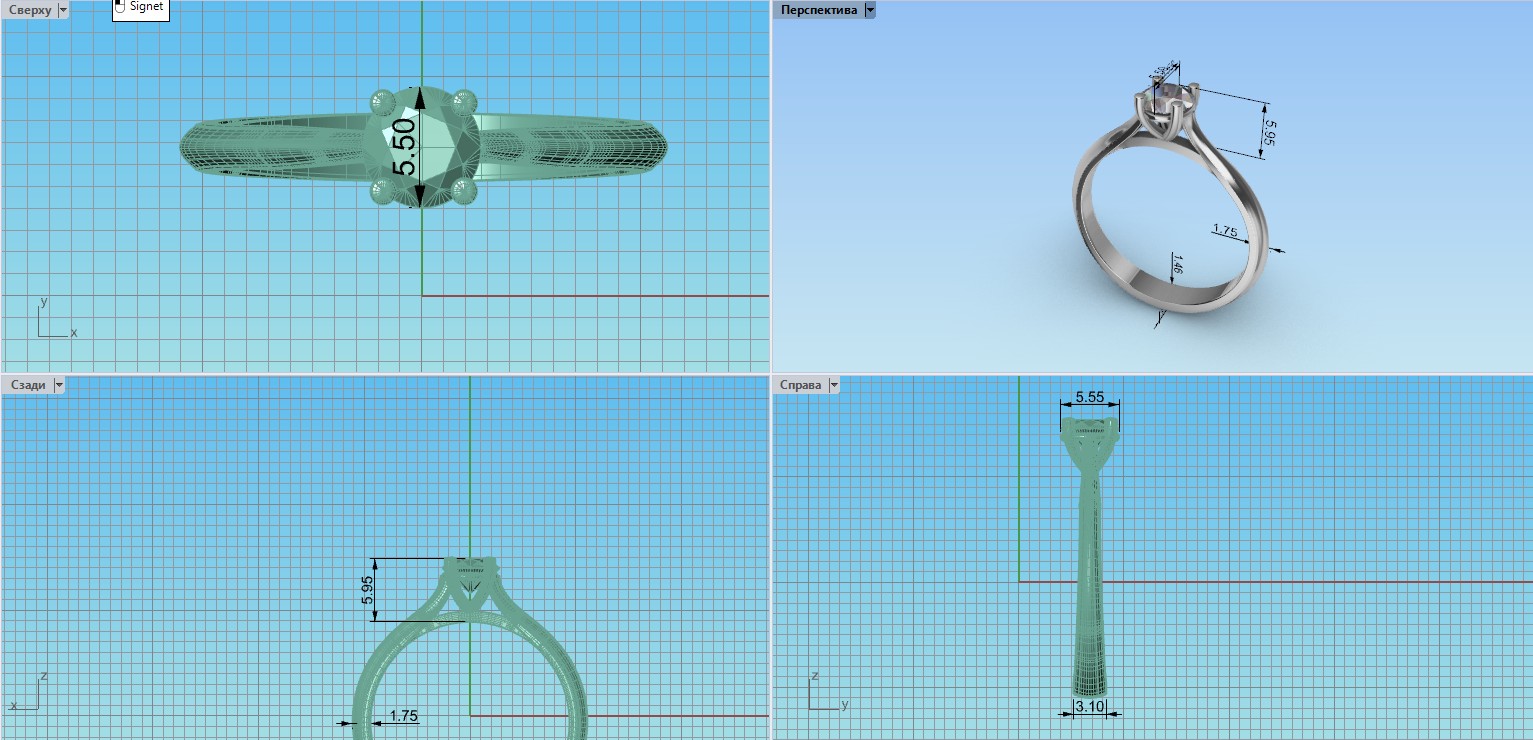Viewport: 1533px width, 740px height.
Task: Click the Signet tooltip label
Action: click(x=146, y=7)
